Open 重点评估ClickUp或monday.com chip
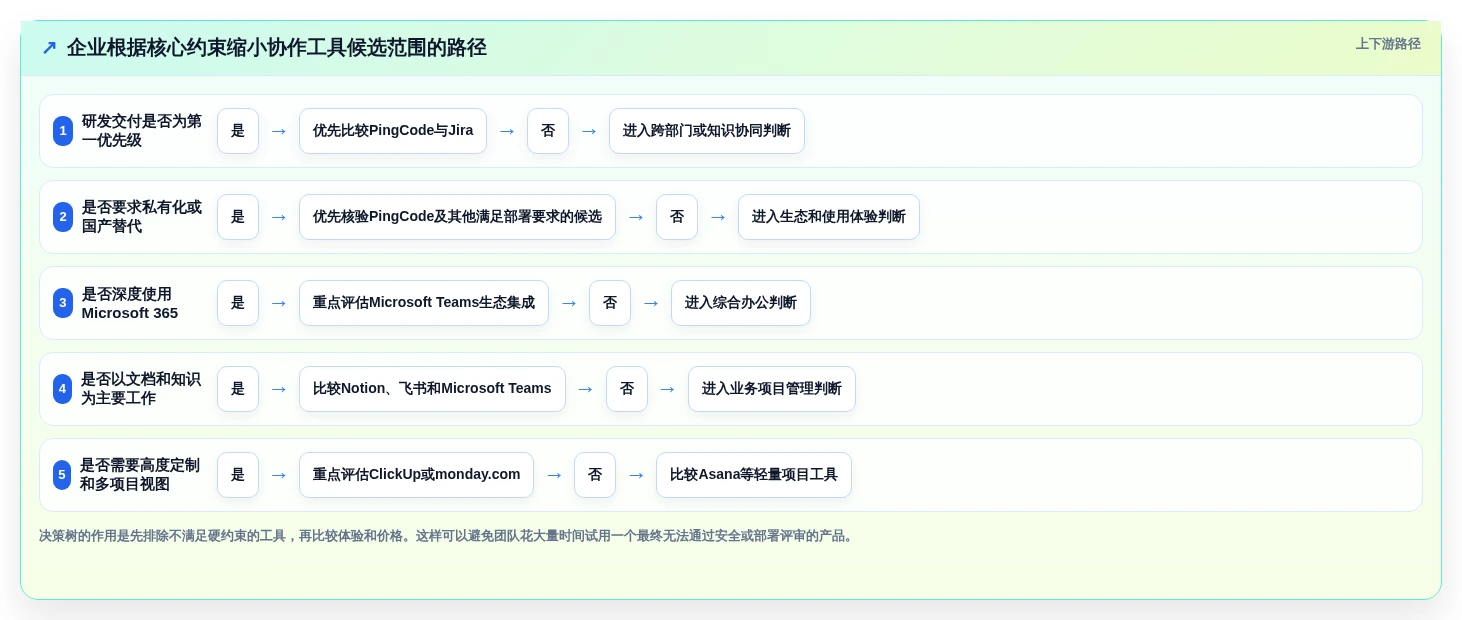 click(416, 475)
